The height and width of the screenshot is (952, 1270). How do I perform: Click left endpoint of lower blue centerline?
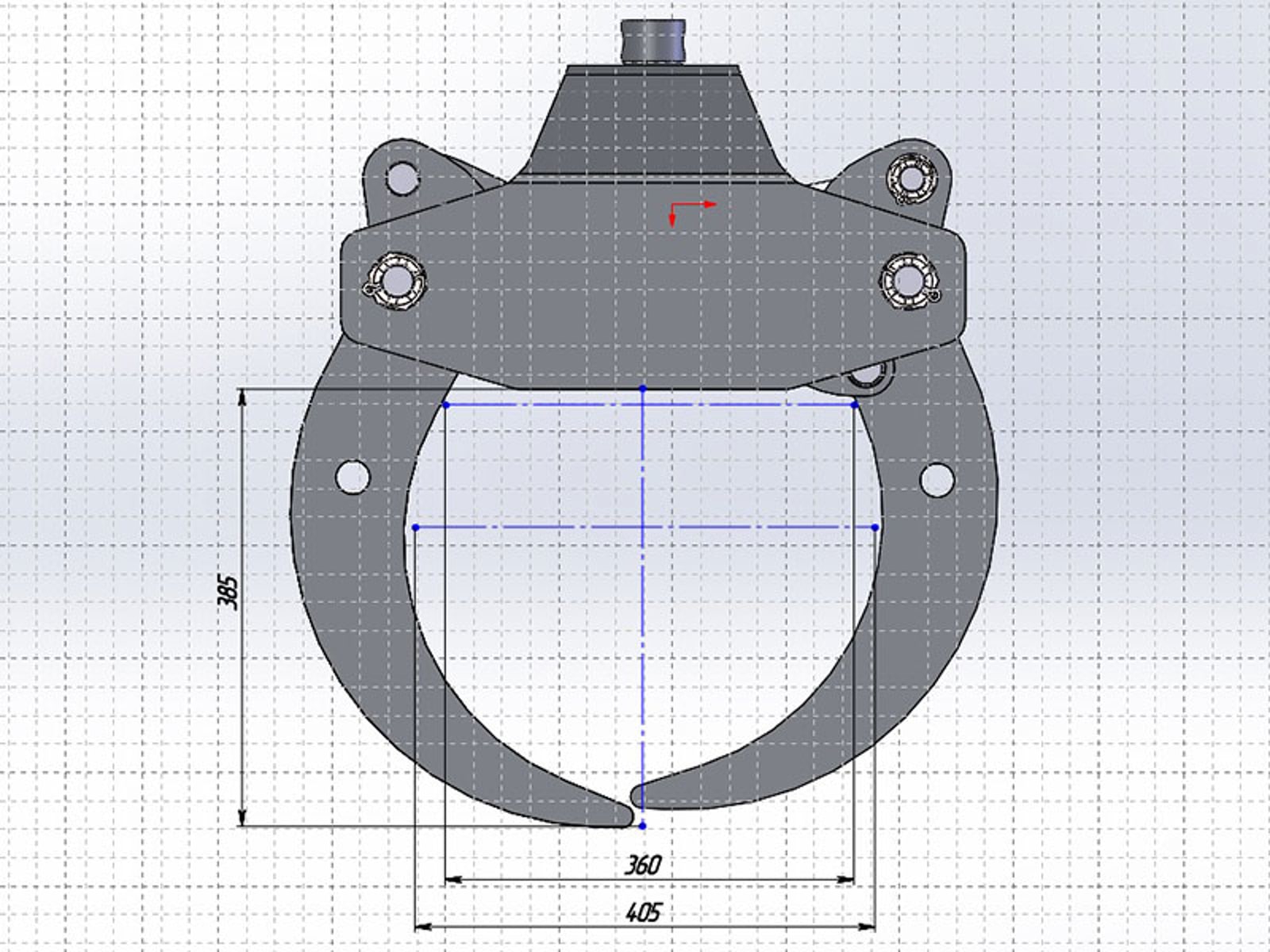416,528
